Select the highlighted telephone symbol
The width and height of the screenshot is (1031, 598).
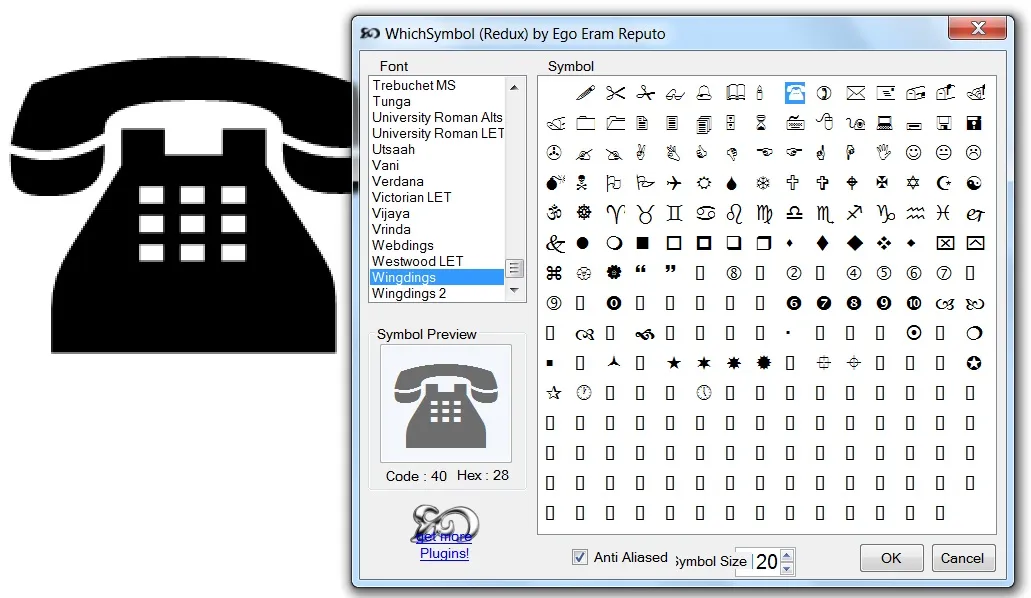coord(795,93)
